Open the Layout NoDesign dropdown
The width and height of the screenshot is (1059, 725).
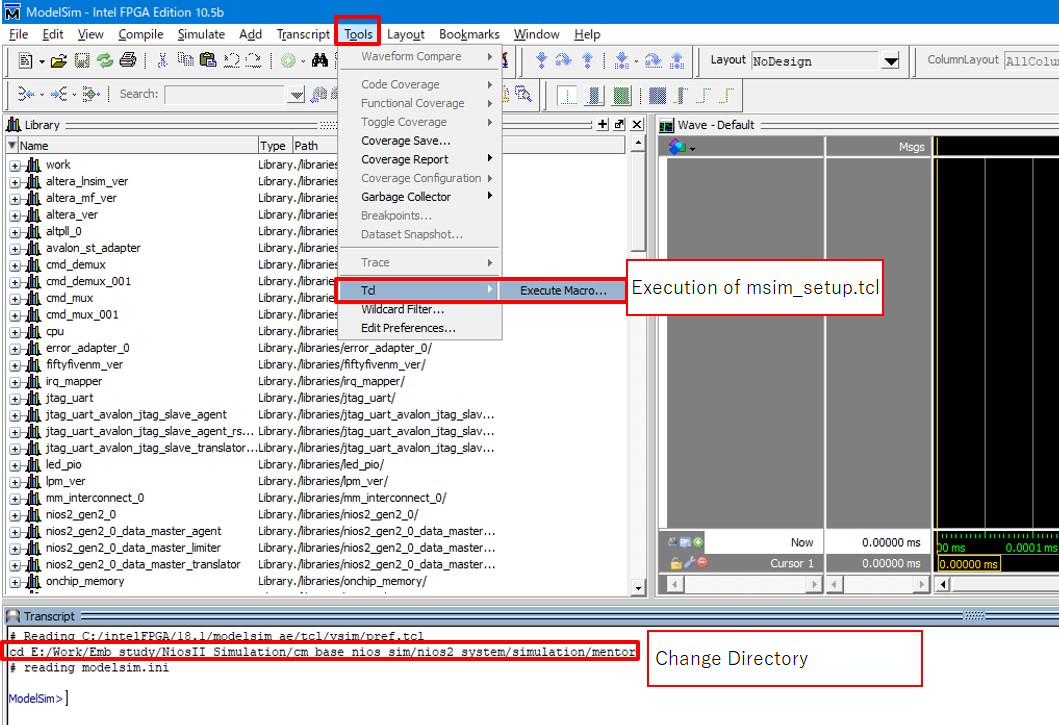pyautogui.click(x=888, y=60)
